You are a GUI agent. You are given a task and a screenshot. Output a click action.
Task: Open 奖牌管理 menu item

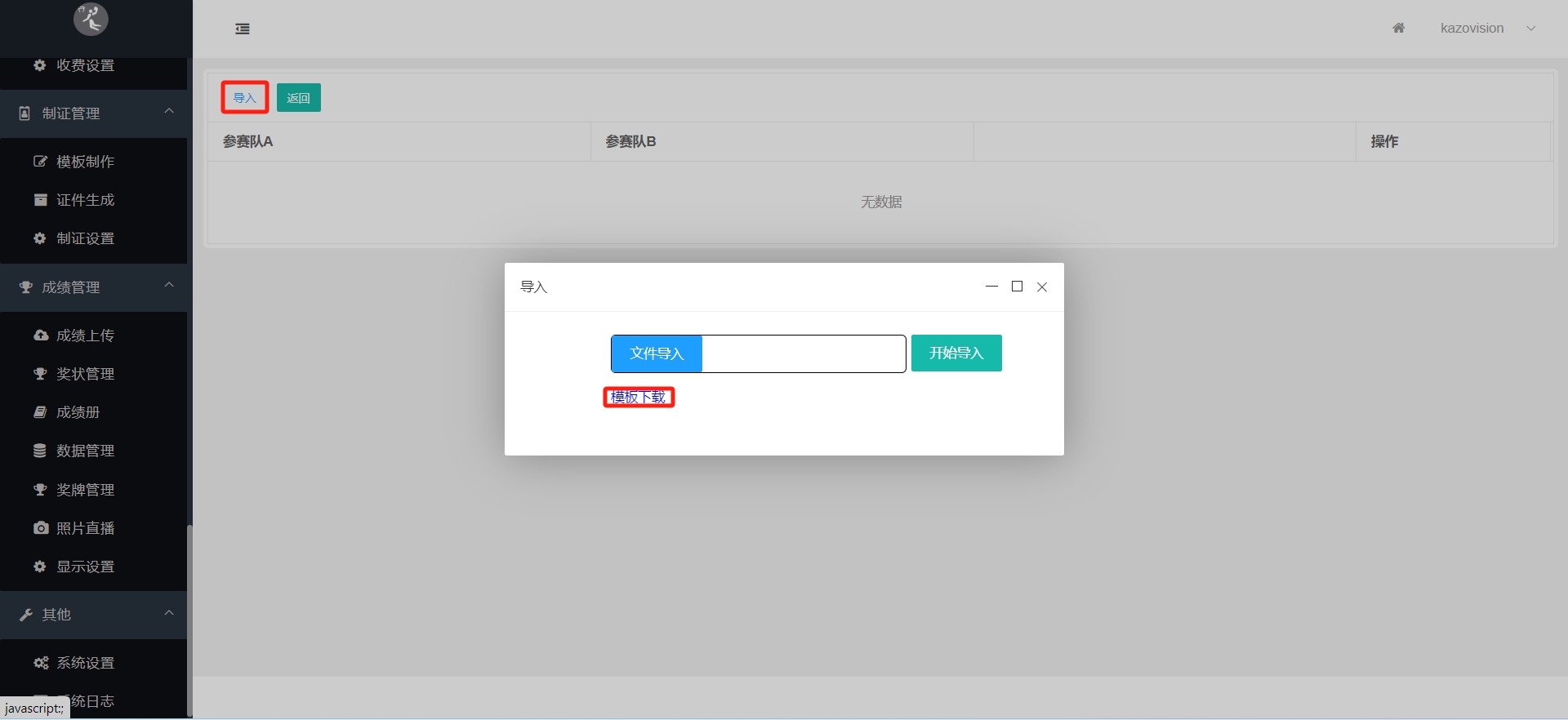(x=85, y=490)
